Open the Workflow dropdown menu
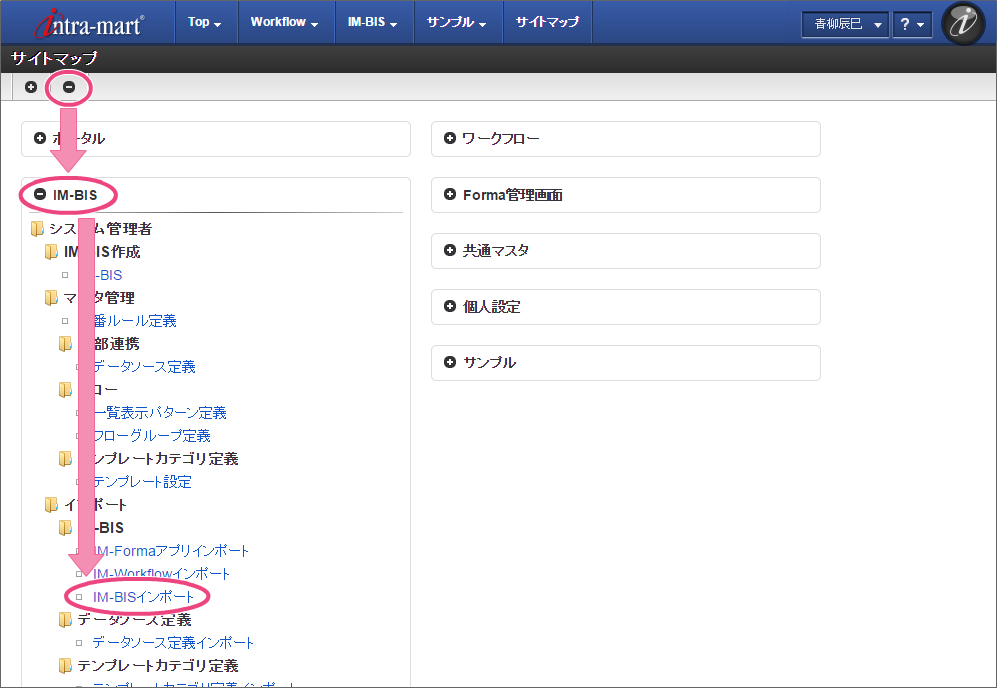The height and width of the screenshot is (688, 997). (285, 22)
